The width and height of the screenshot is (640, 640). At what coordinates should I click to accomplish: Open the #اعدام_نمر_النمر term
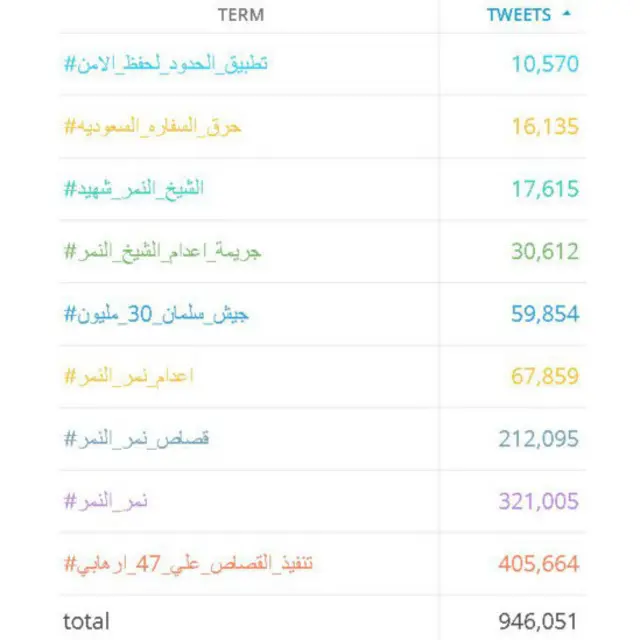click(x=129, y=376)
